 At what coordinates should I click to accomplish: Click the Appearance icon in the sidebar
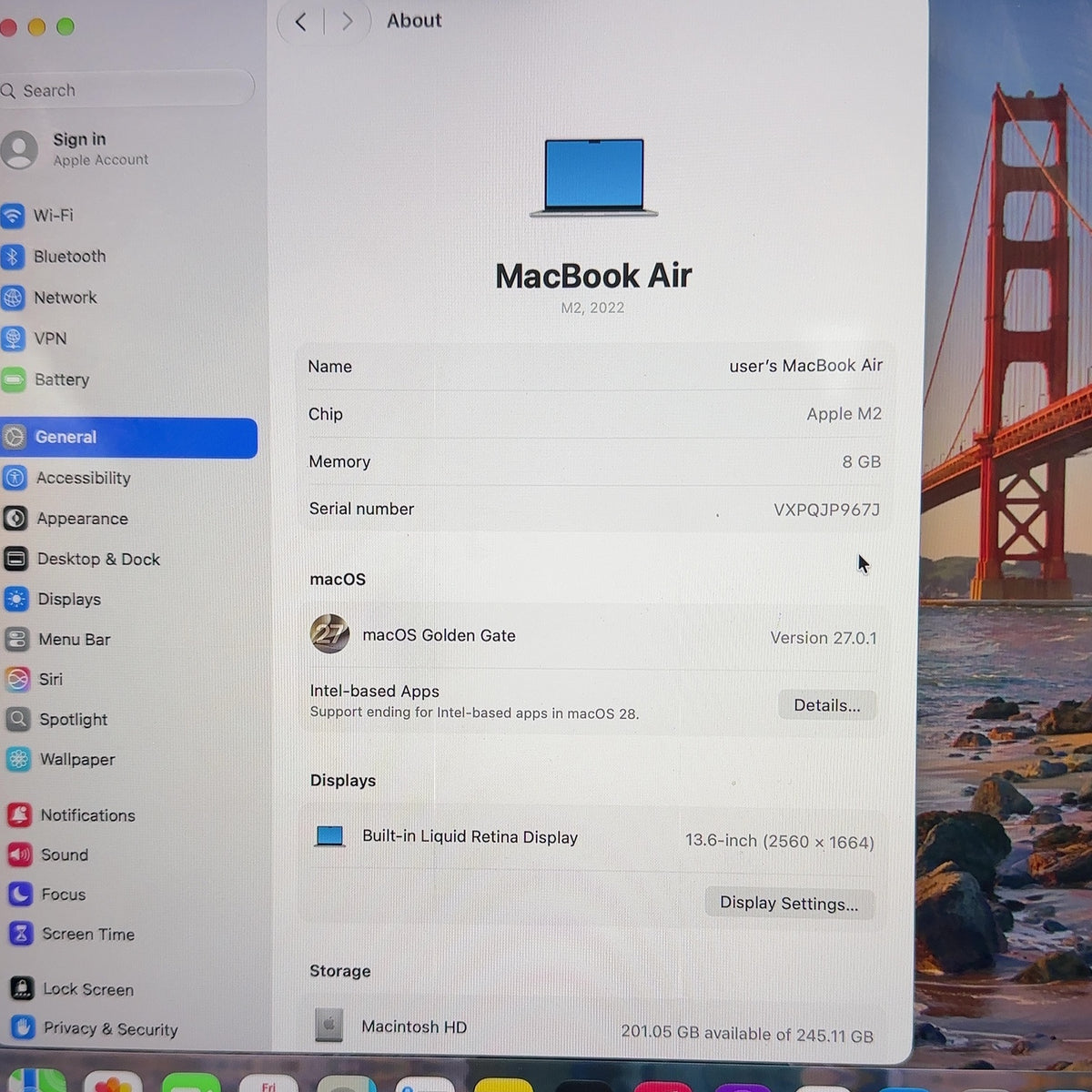tap(15, 519)
